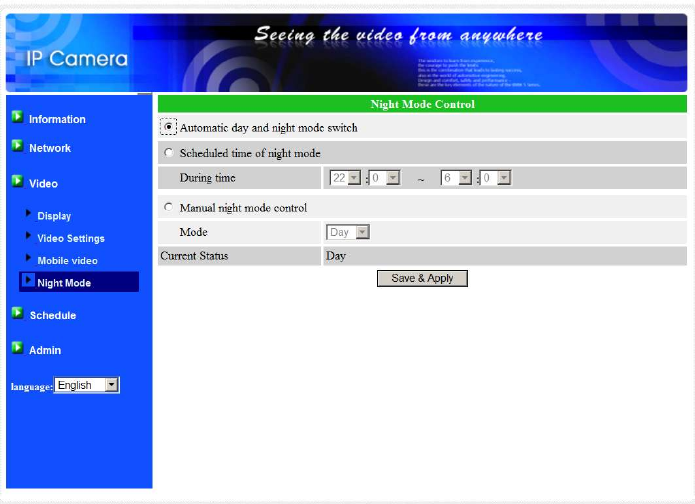Image resolution: width=695 pixels, height=504 pixels.
Task: Select Automatic day and night mode switch
Action: point(168,127)
